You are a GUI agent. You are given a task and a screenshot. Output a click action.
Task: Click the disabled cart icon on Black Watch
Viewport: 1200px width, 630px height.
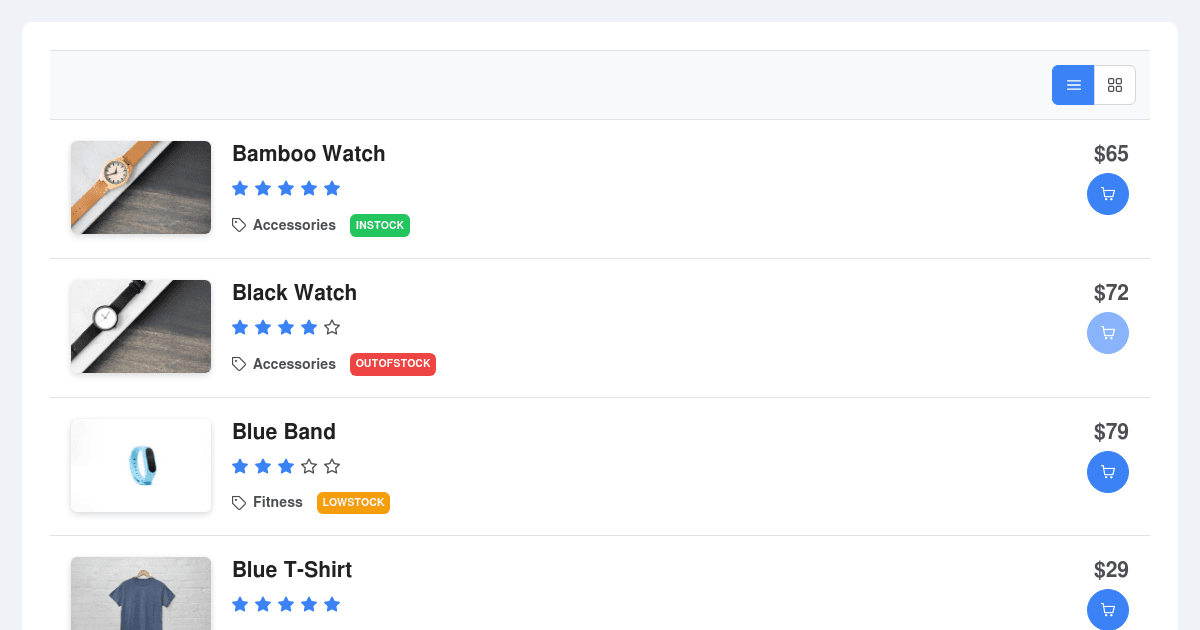[x=1108, y=332]
